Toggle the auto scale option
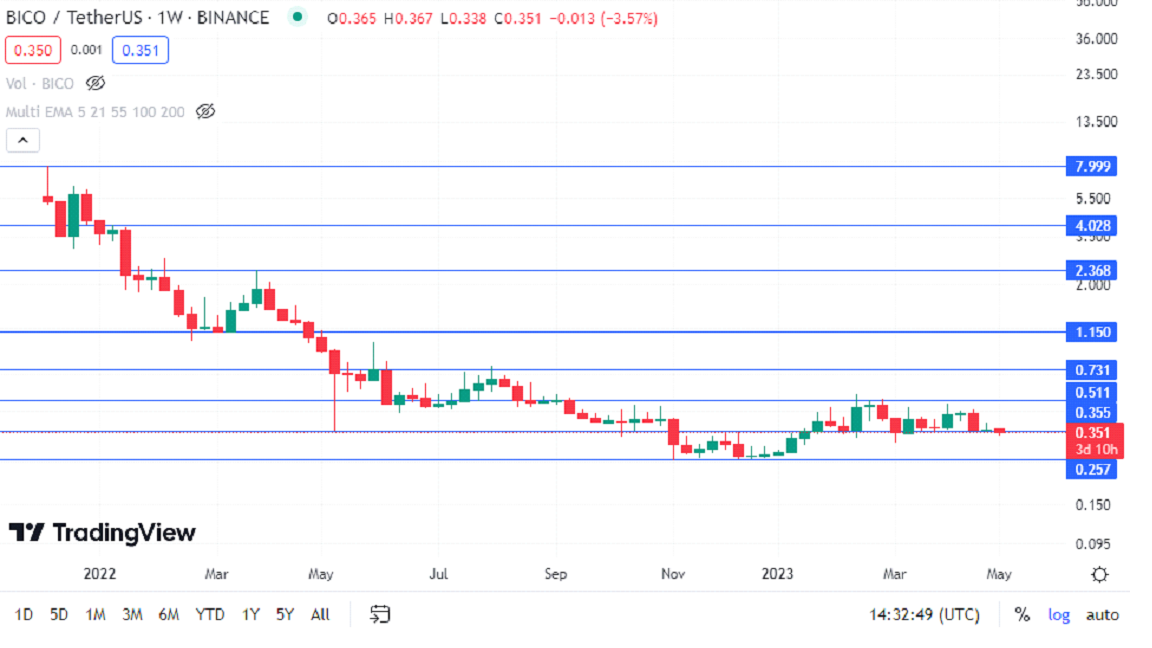The width and height of the screenshot is (1152, 648). pos(1102,615)
